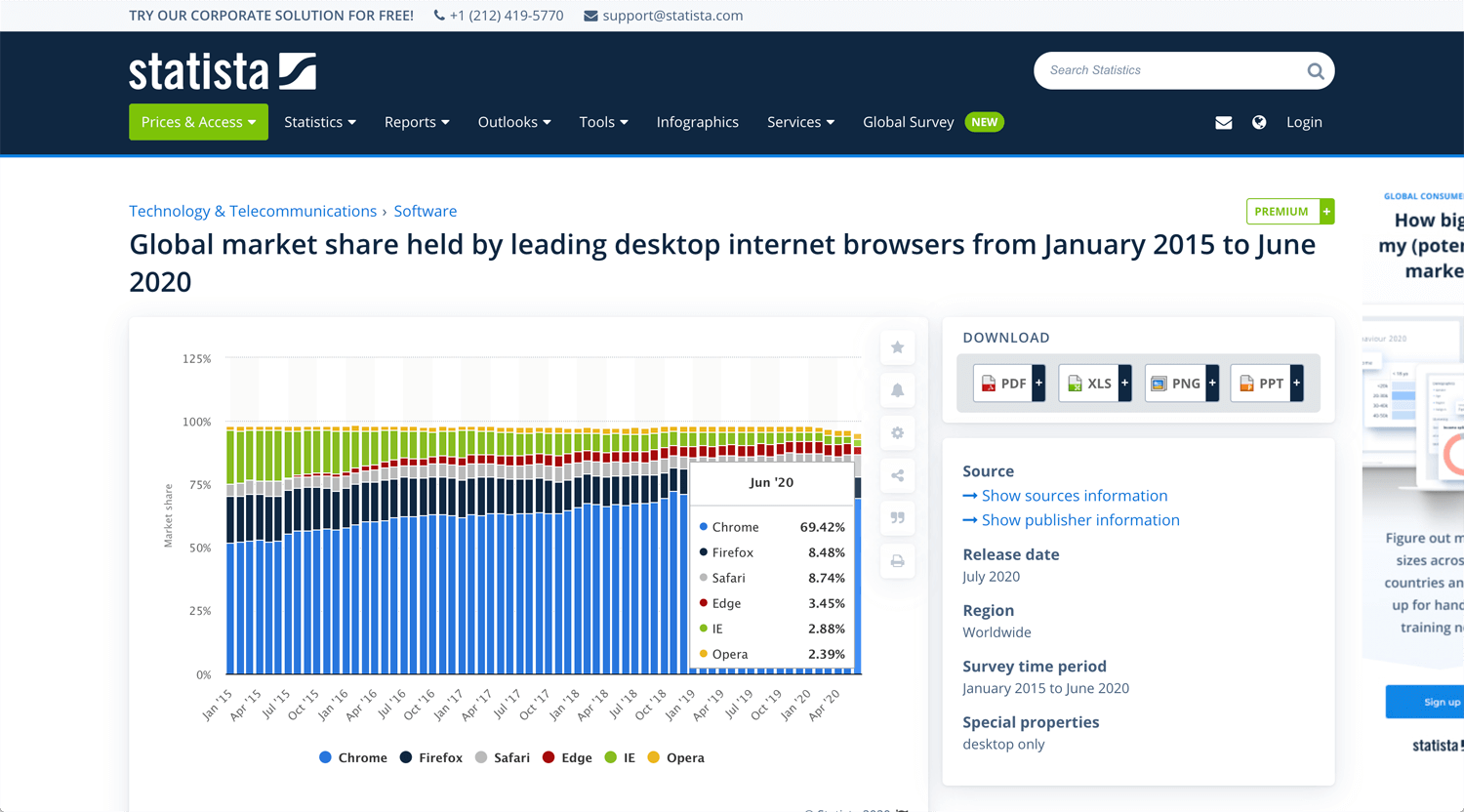Image resolution: width=1464 pixels, height=812 pixels.
Task: Click the citation quote icon
Action: [x=897, y=518]
